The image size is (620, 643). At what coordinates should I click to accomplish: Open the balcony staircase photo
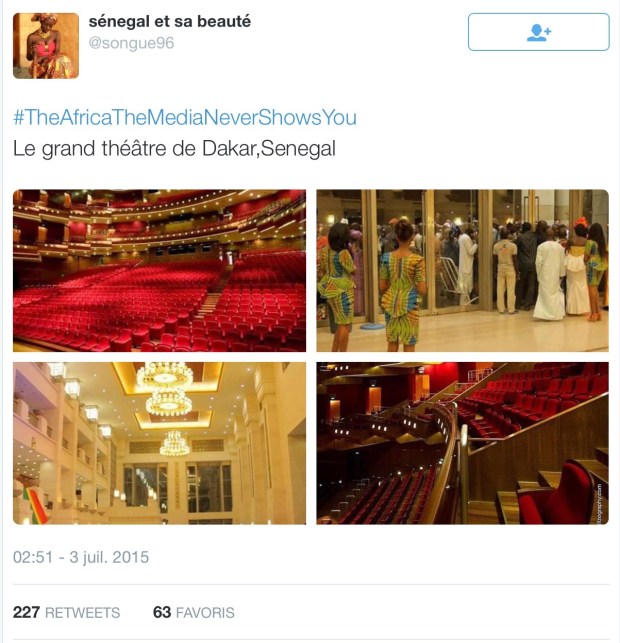pyautogui.click(x=463, y=443)
